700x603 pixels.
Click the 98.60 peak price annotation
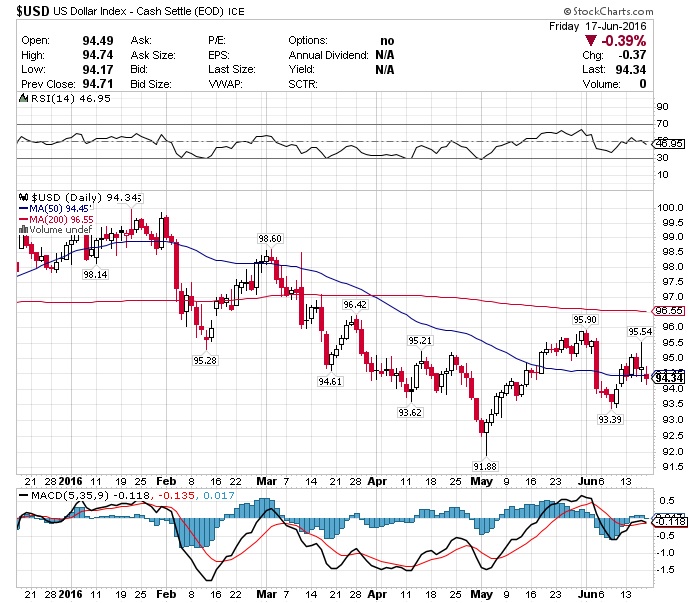point(270,239)
